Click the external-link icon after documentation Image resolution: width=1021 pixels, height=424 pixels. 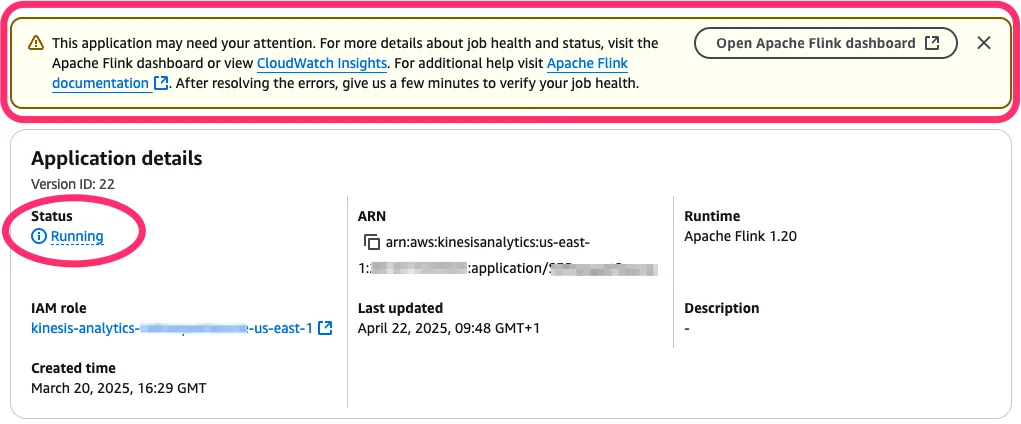[x=161, y=83]
